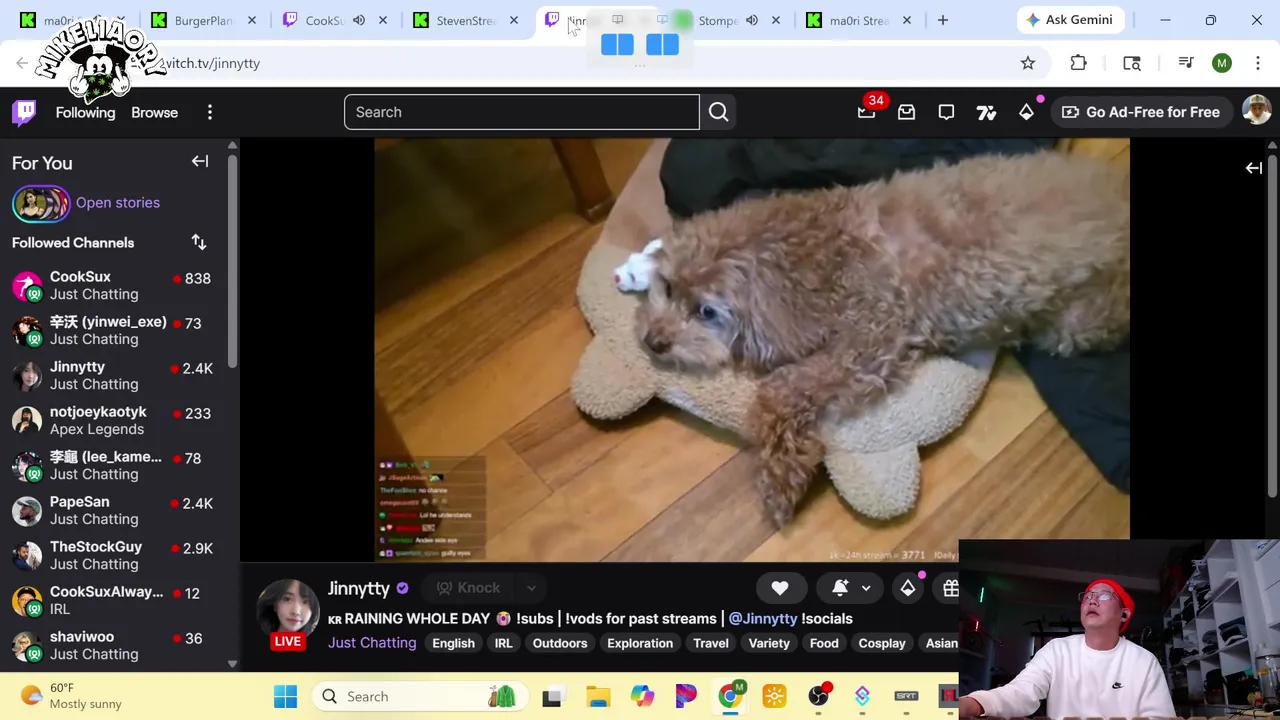Screen dimensions: 1280x720
Task: Open the notjoeykaotyk channel in the sidebar
Action: coord(118,420)
